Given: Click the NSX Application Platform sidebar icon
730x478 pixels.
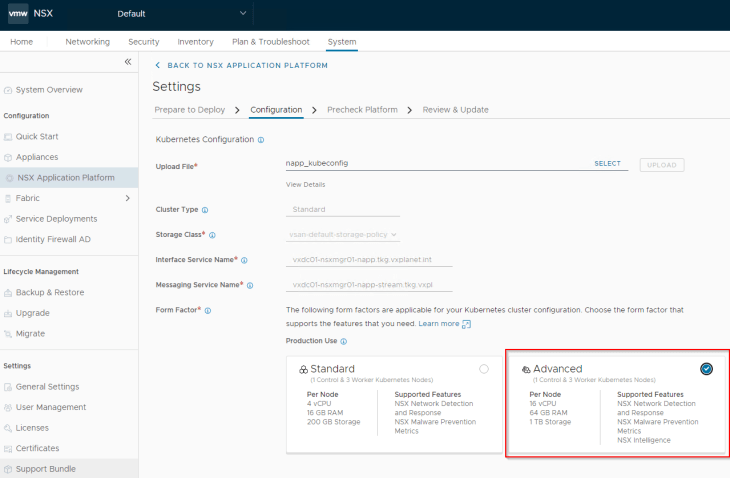Looking at the screenshot, I should point(9,178).
